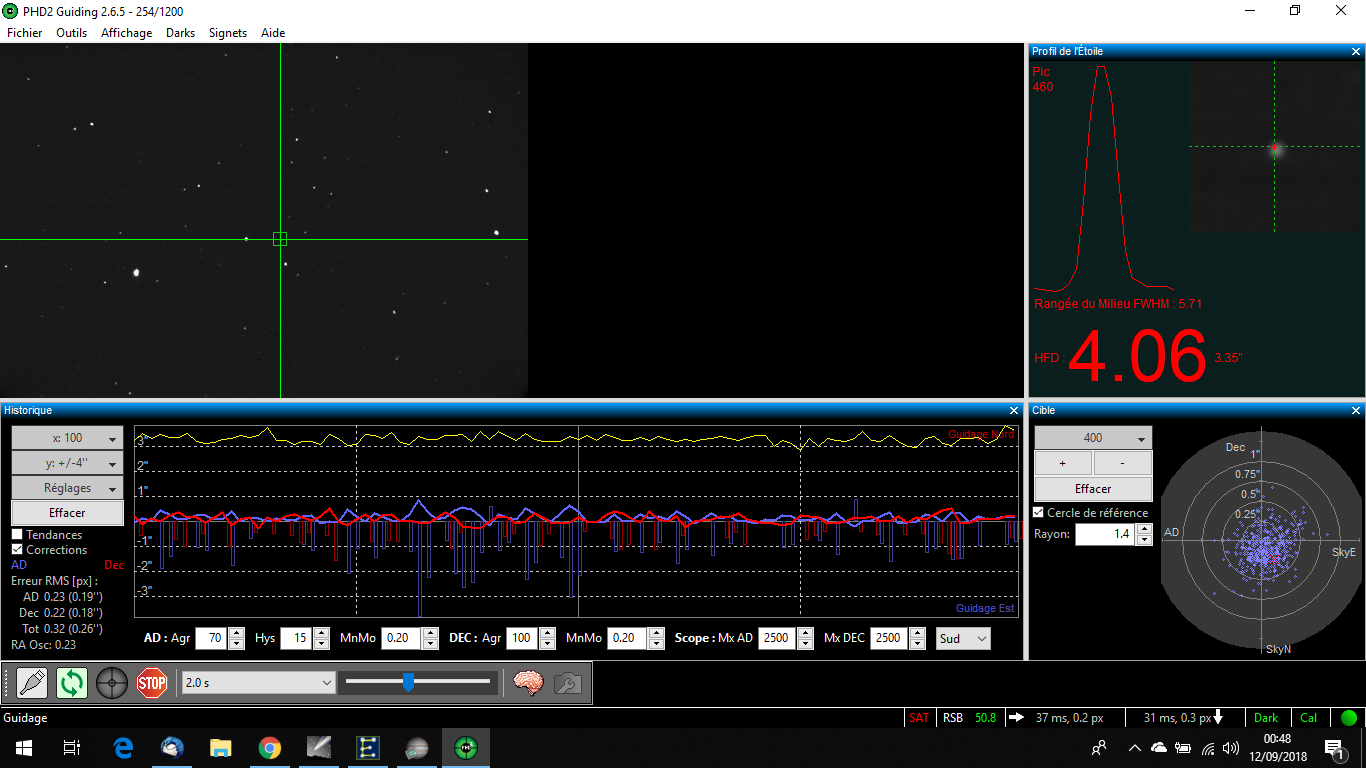Click the guide crosshair target icon

pos(112,683)
